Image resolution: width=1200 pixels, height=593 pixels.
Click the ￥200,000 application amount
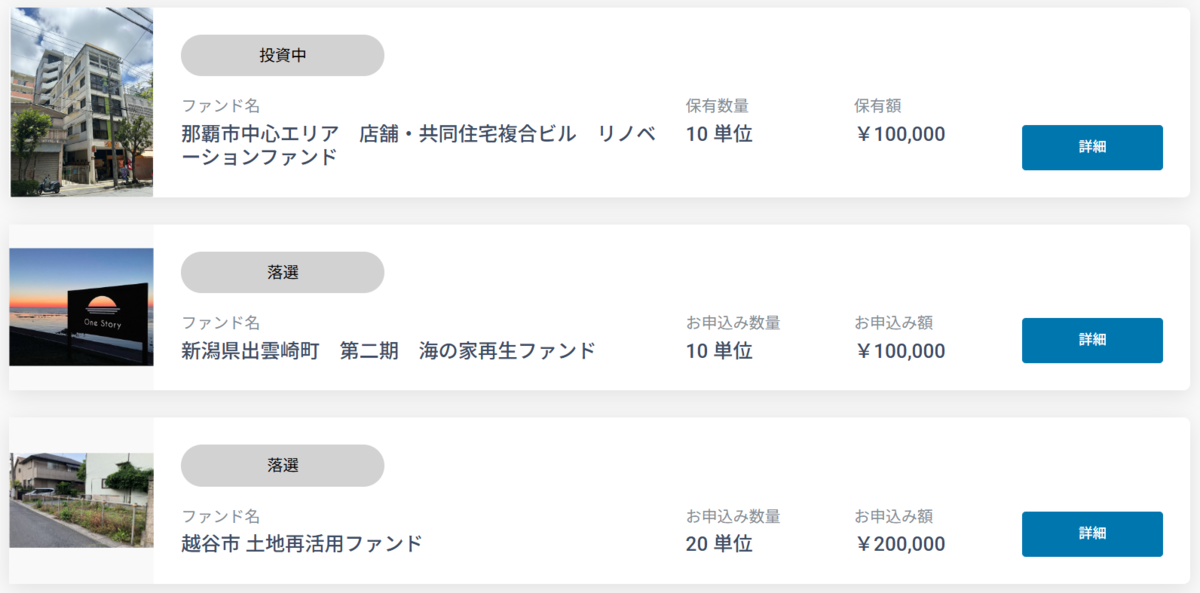(x=900, y=544)
